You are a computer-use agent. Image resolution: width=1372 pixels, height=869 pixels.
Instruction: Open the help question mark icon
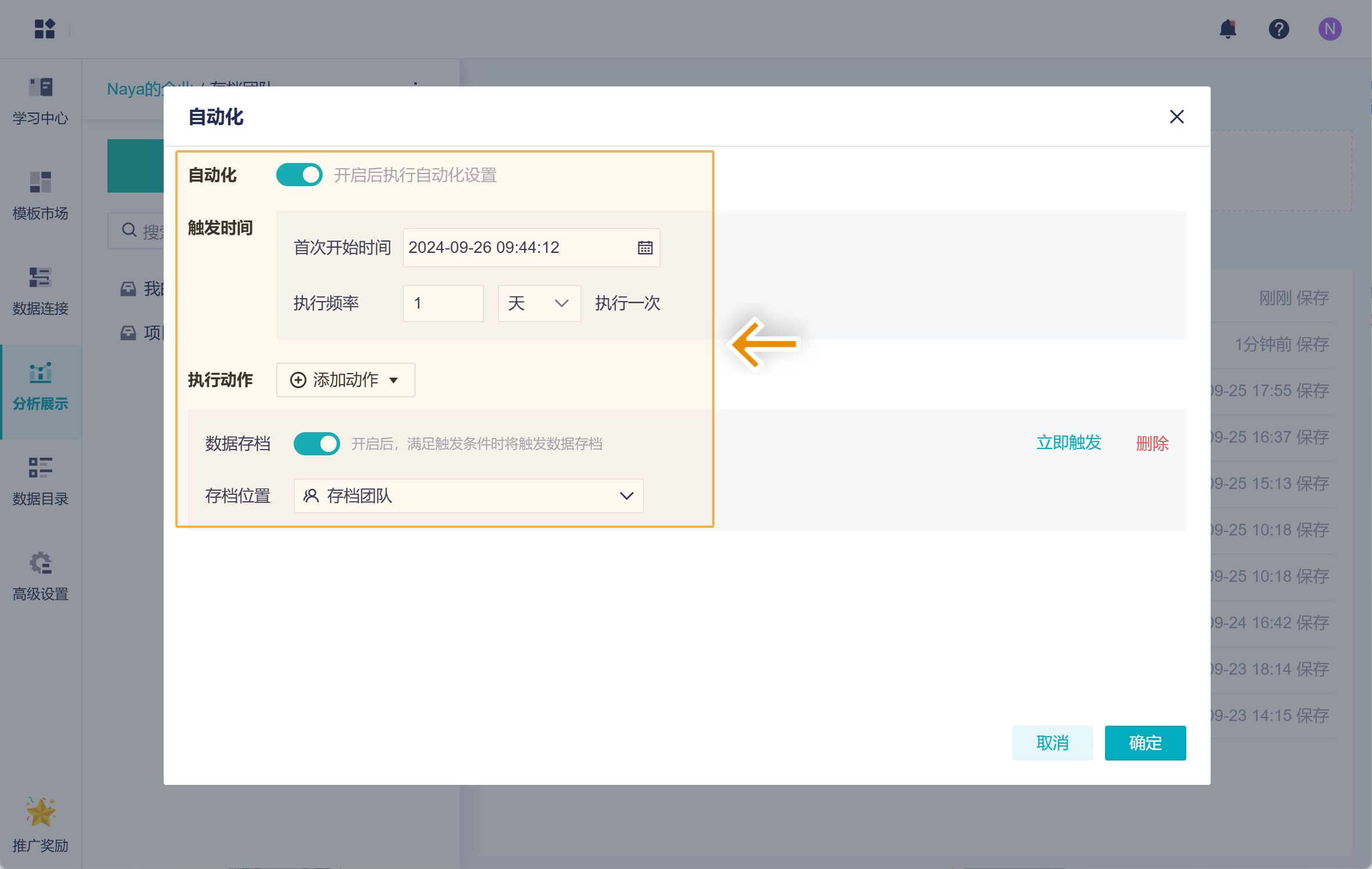(x=1279, y=29)
